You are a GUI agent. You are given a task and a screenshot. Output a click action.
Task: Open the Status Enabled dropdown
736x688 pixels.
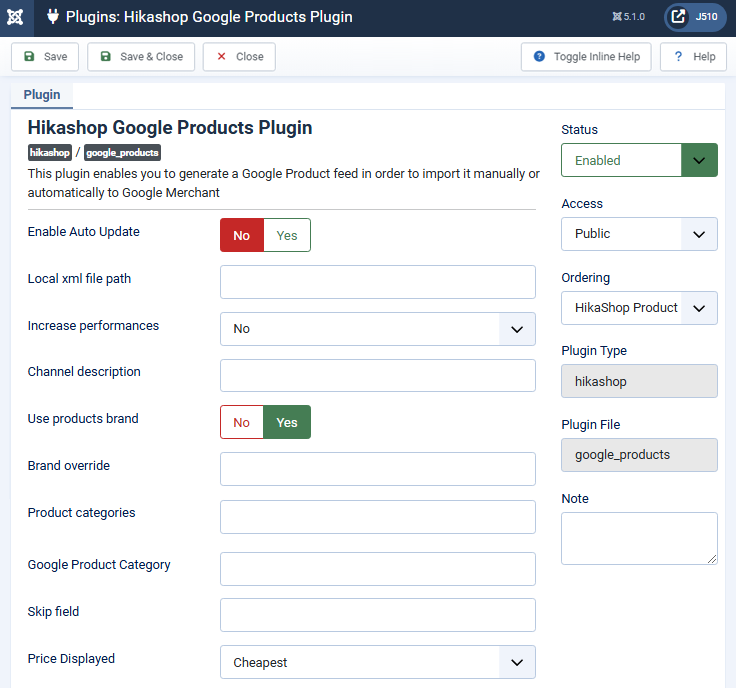[x=639, y=160]
